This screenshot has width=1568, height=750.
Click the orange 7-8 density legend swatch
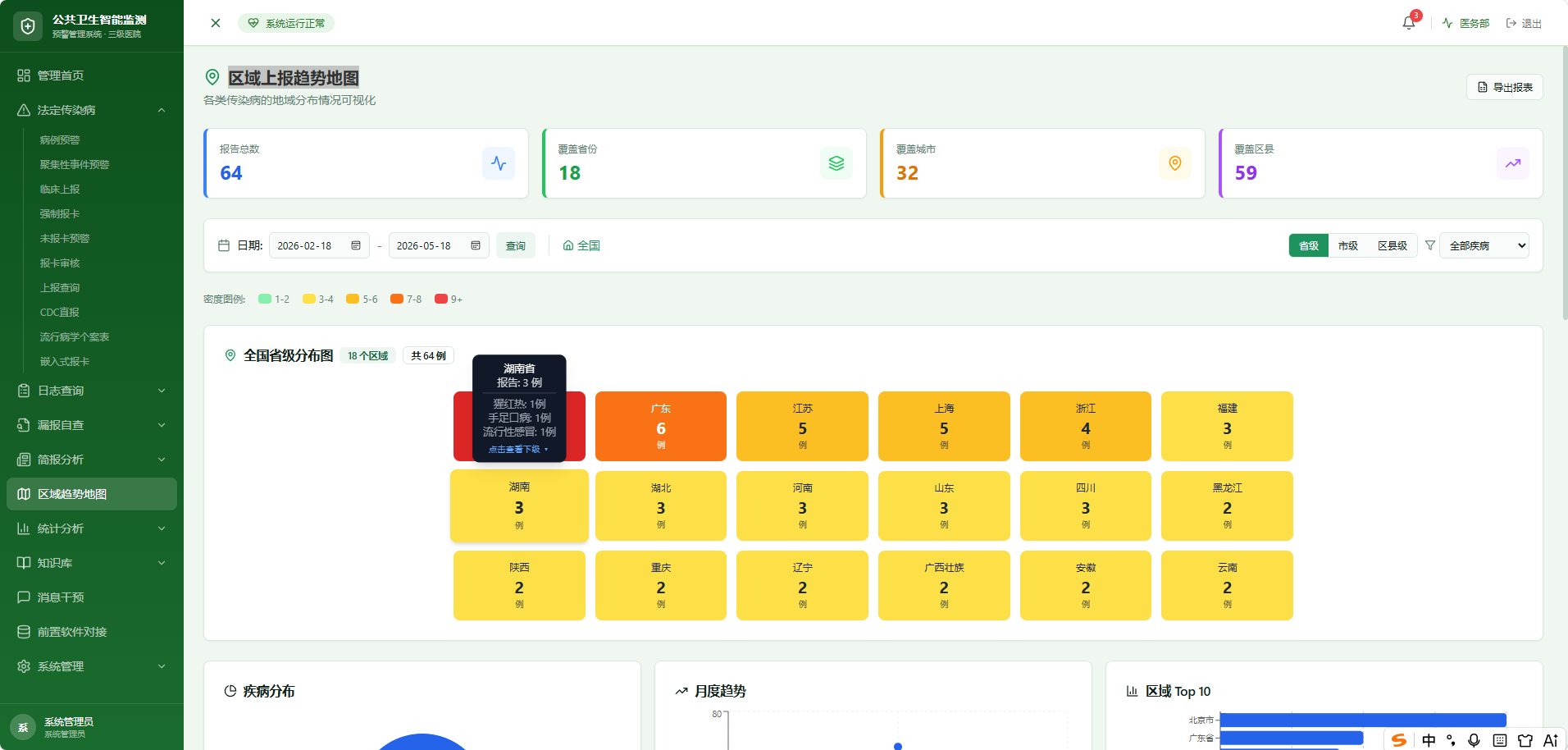click(397, 299)
